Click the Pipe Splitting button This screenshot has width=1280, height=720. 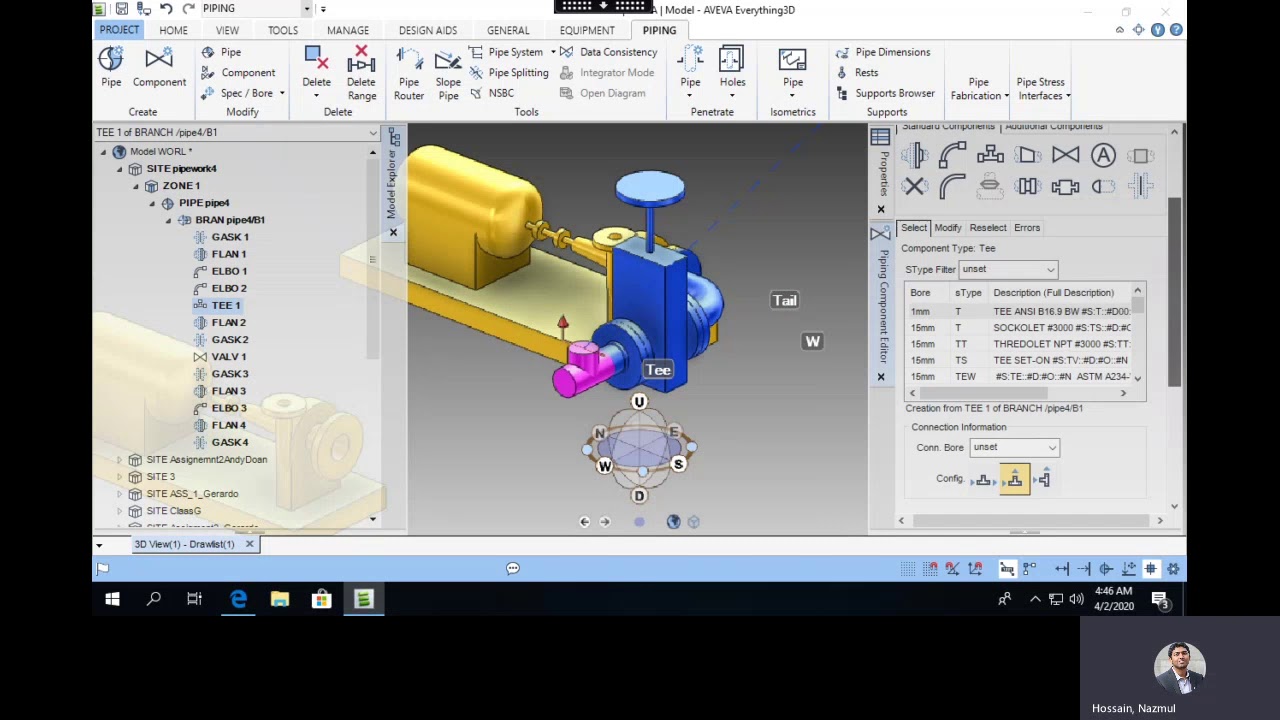tap(508, 73)
